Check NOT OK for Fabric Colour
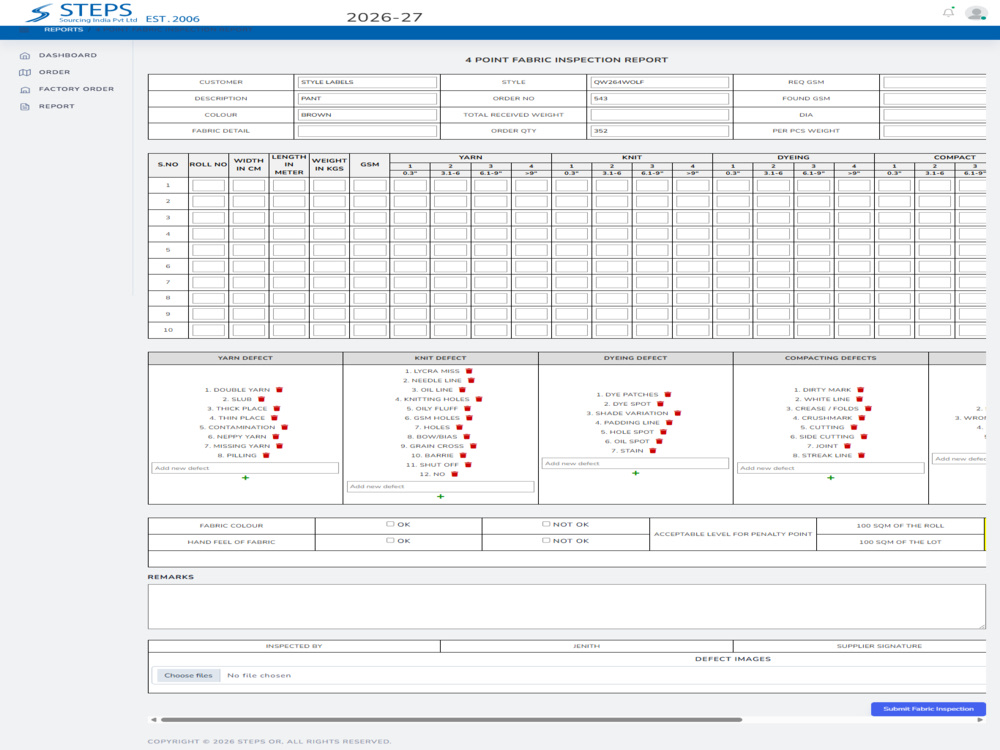Image resolution: width=1000 pixels, height=750 pixels. click(x=546, y=524)
